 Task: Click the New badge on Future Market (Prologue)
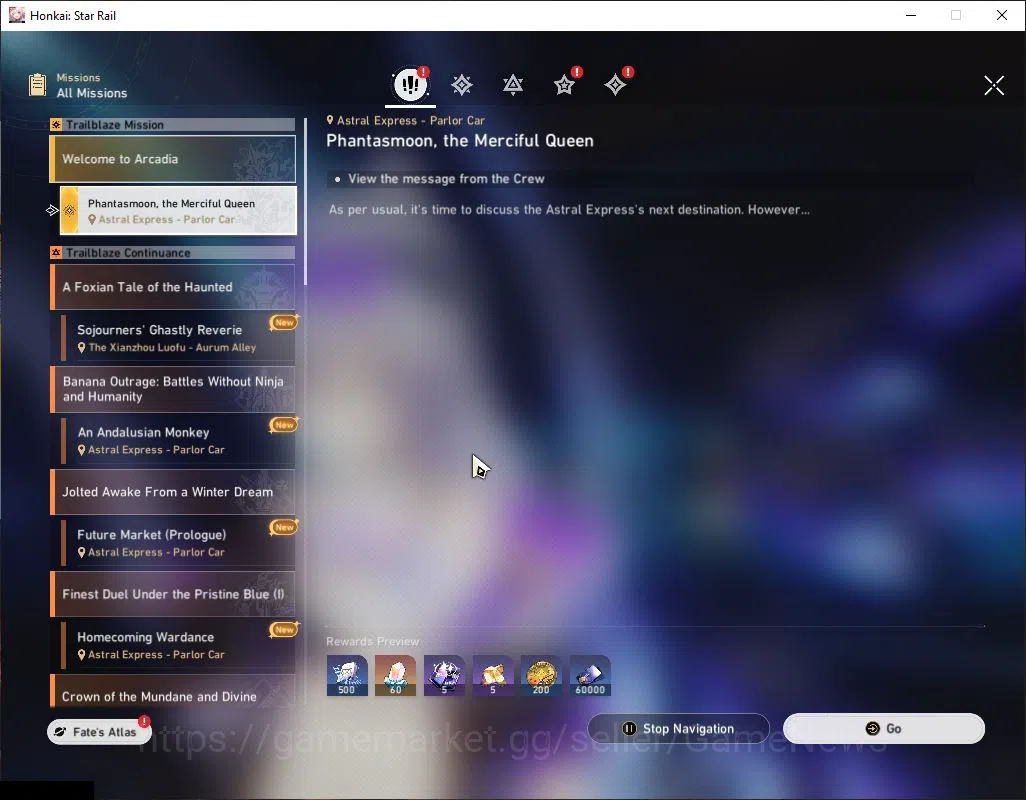(x=284, y=527)
